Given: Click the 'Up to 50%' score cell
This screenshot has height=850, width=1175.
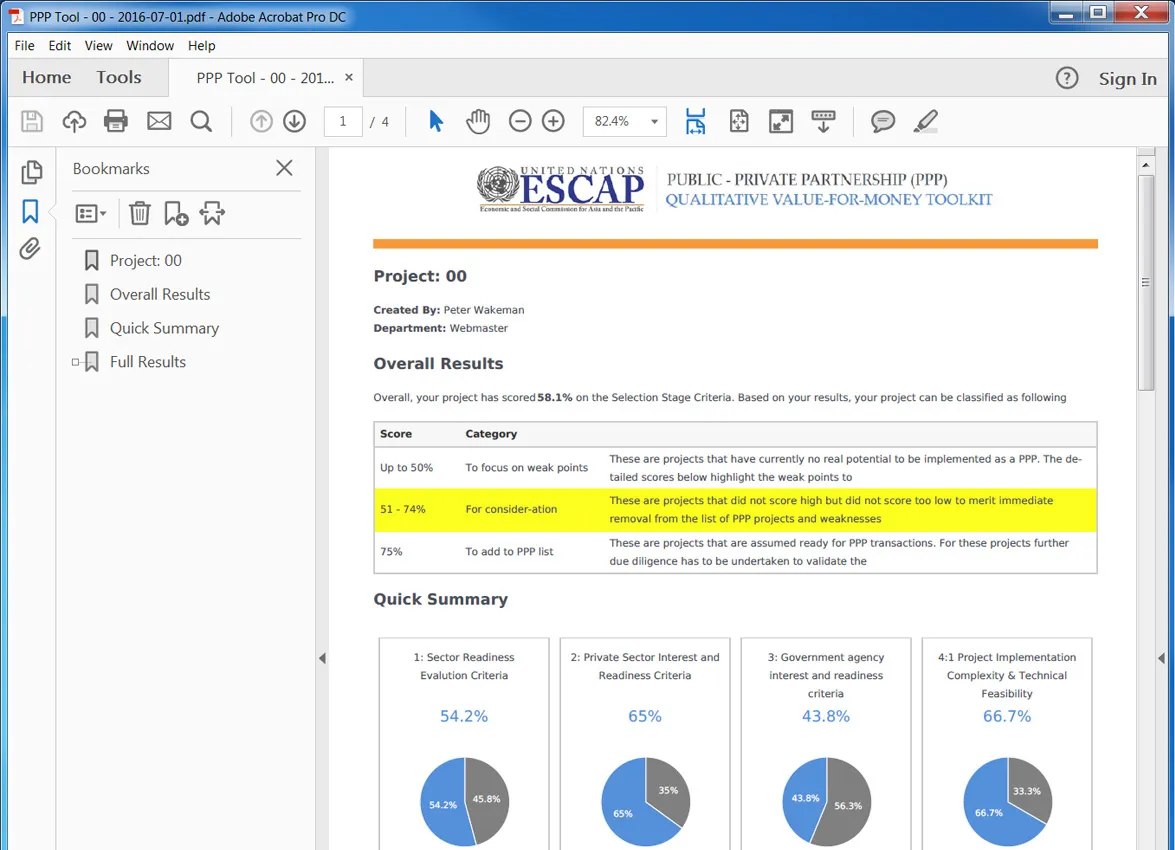Looking at the screenshot, I should click(x=406, y=468).
